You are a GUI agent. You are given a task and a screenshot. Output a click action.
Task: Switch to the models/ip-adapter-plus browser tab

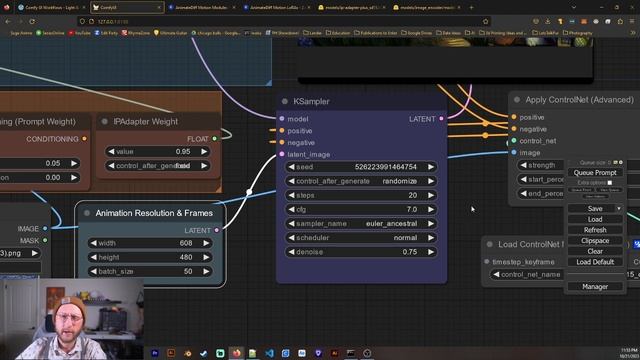351,7
